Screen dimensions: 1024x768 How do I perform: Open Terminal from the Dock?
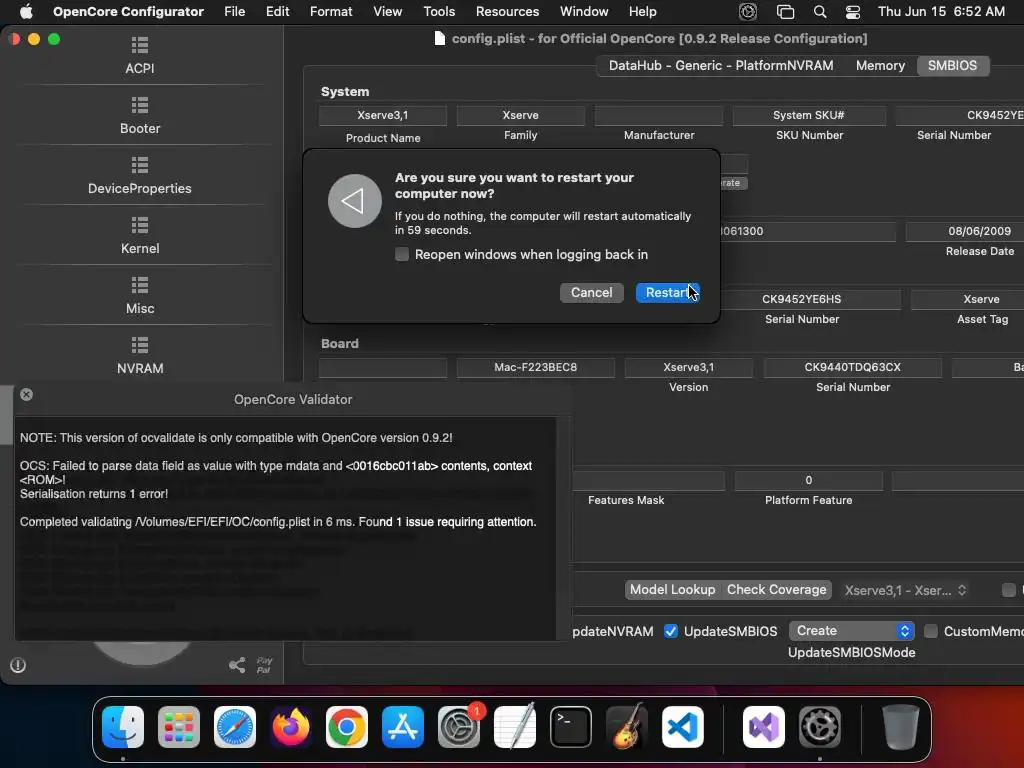click(x=571, y=727)
